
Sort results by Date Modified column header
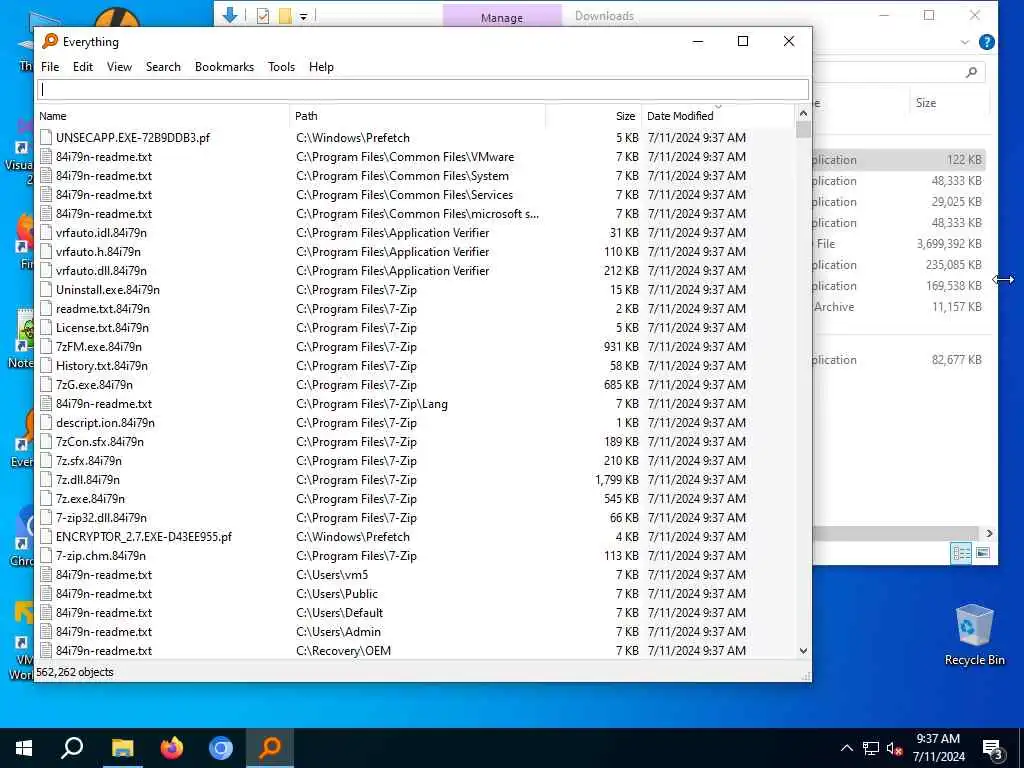click(x=718, y=116)
